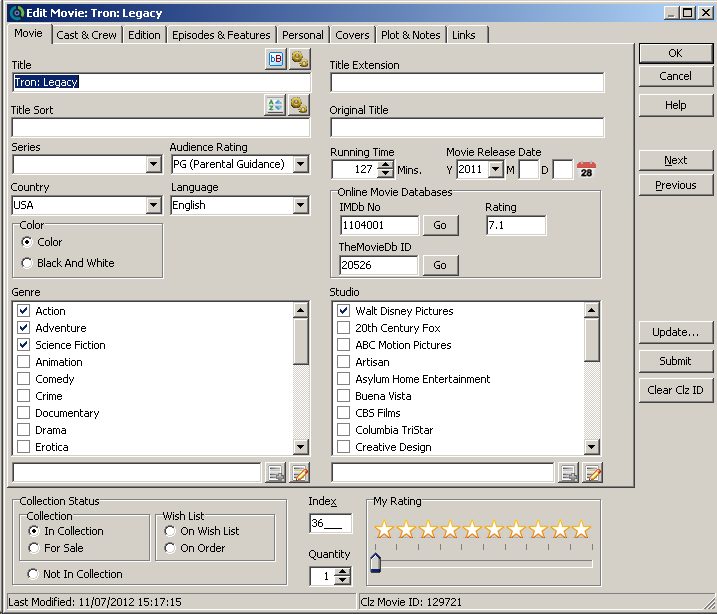Screen dimensions: 717x614
Task: Select the Black And White radio option
Action: click(x=27, y=263)
